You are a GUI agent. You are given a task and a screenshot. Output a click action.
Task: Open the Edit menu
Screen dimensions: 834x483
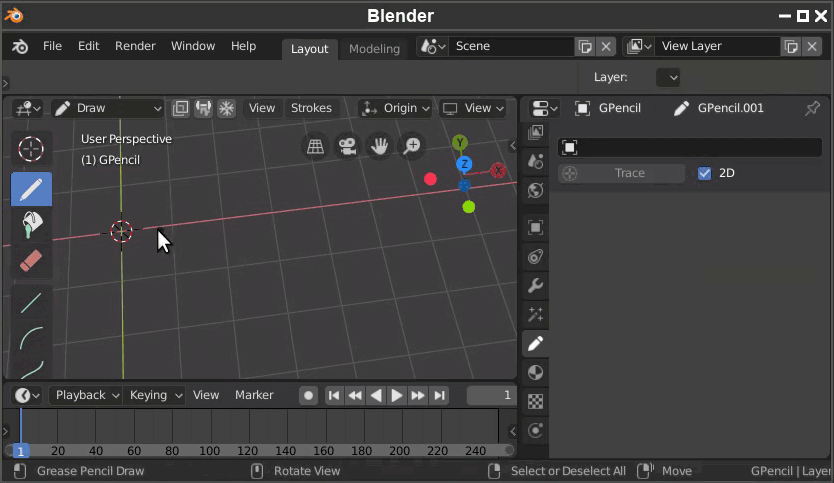point(88,46)
